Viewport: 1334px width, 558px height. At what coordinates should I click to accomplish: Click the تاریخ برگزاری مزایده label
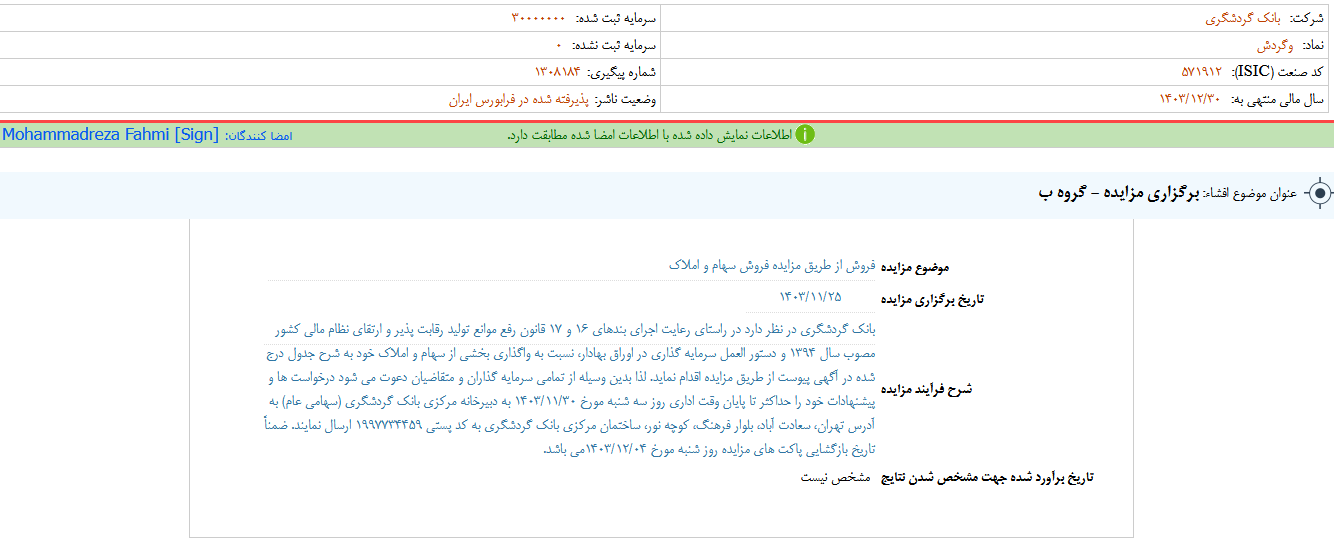click(932, 298)
